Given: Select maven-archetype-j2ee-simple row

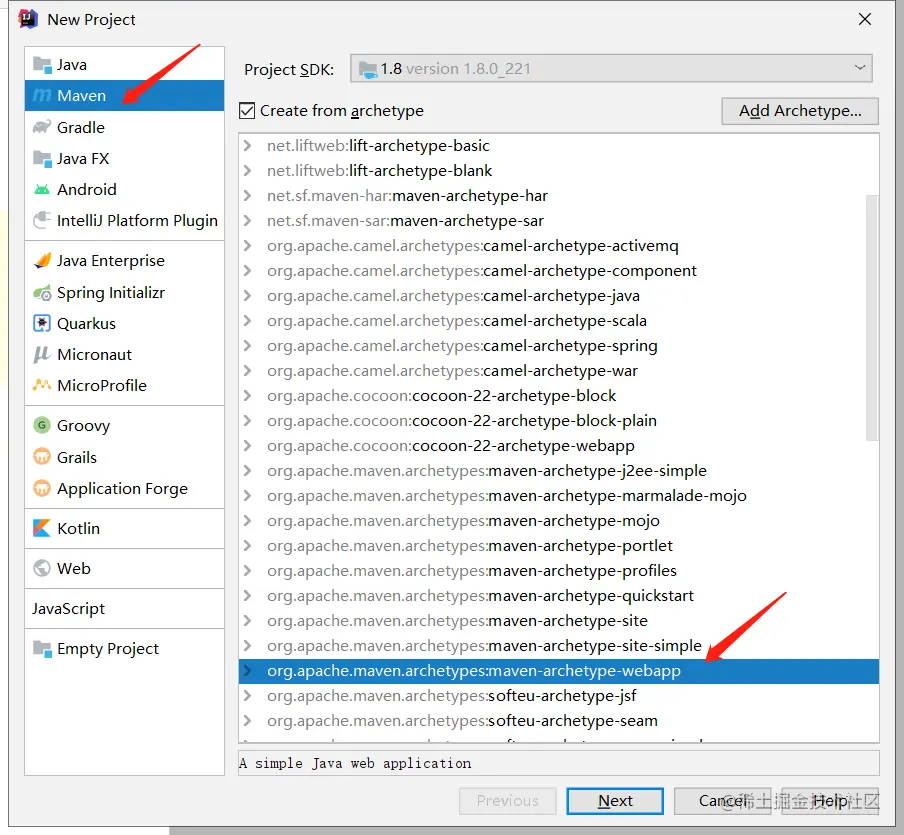Looking at the screenshot, I should tap(558, 471).
